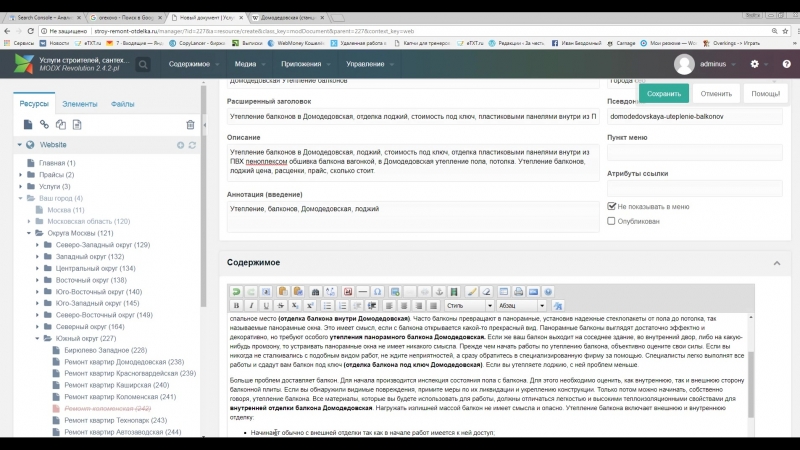
Task: Click the search magnifier in MODX header
Action: click(144, 64)
